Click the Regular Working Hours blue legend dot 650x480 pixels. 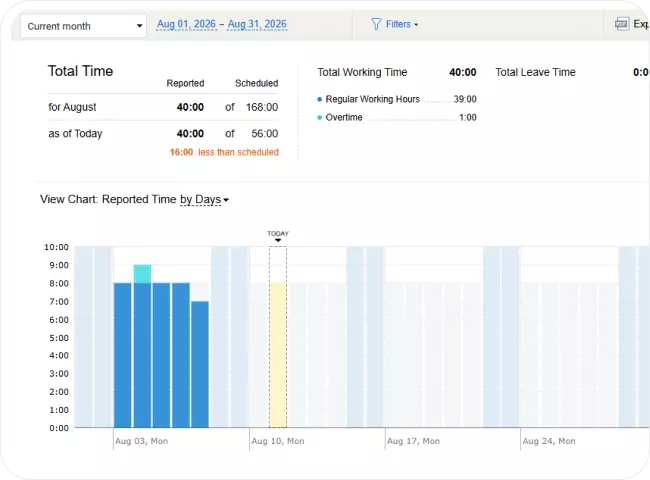coord(320,99)
